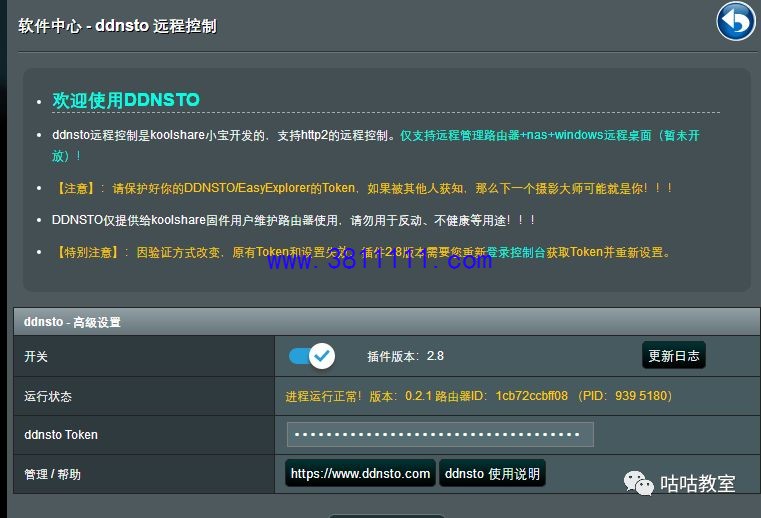This screenshot has width=761, height=518.
Task: Click the 开关 row label
Action: coord(36,357)
